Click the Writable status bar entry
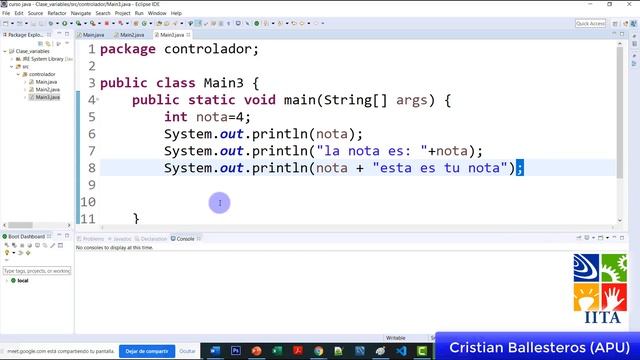The image size is (640, 360). [396, 338]
